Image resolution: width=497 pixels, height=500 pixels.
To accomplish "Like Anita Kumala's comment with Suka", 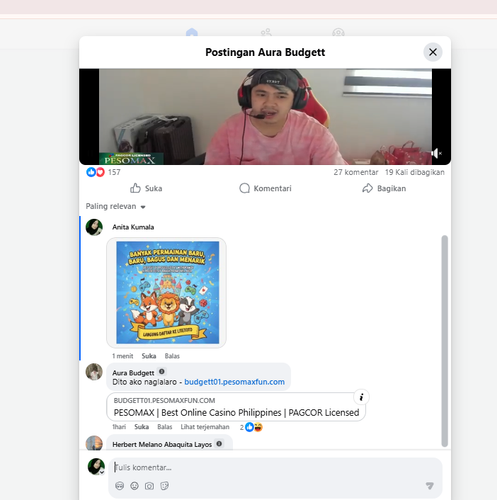I will 149,356.
